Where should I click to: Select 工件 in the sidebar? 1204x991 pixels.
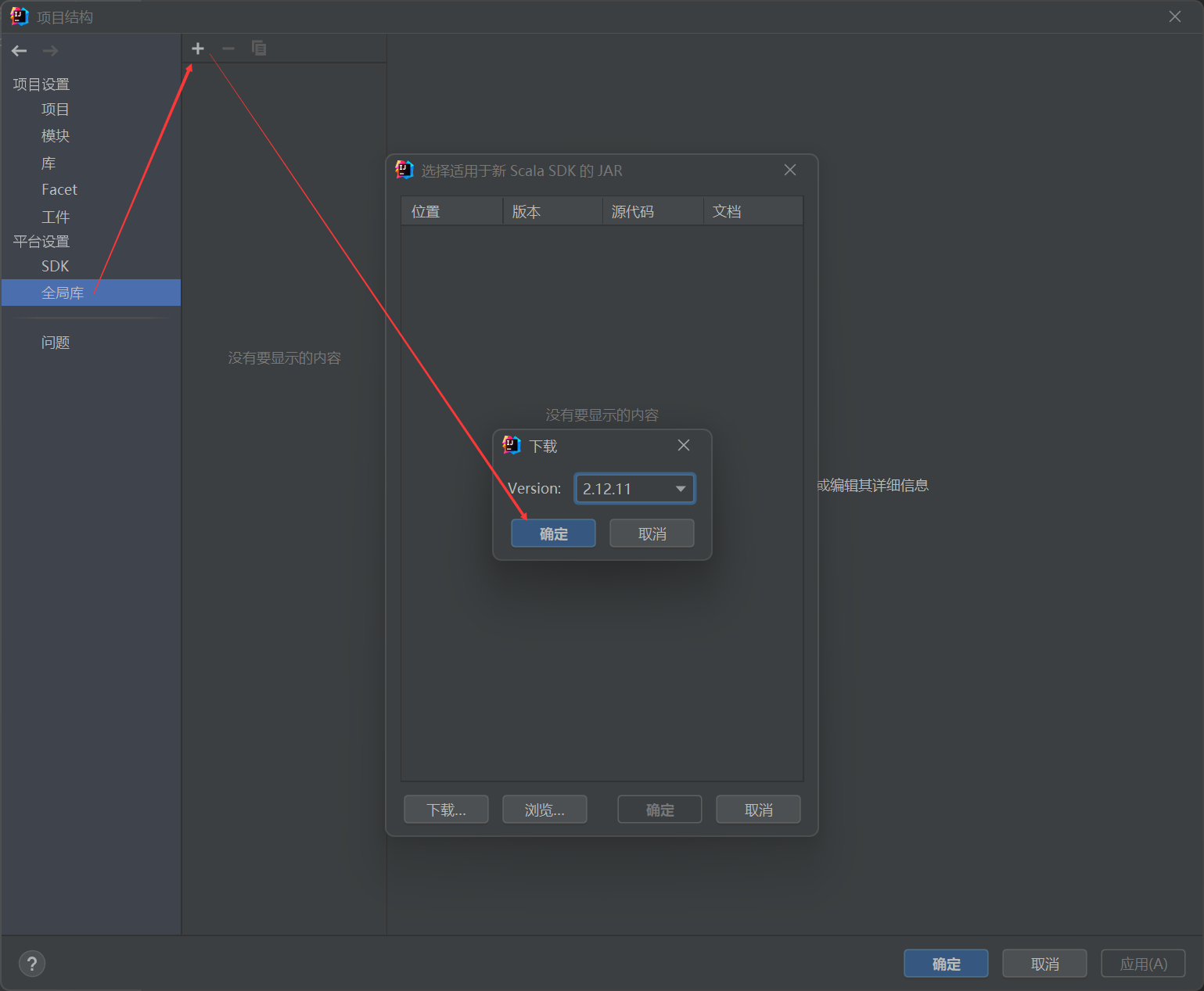coord(91,217)
